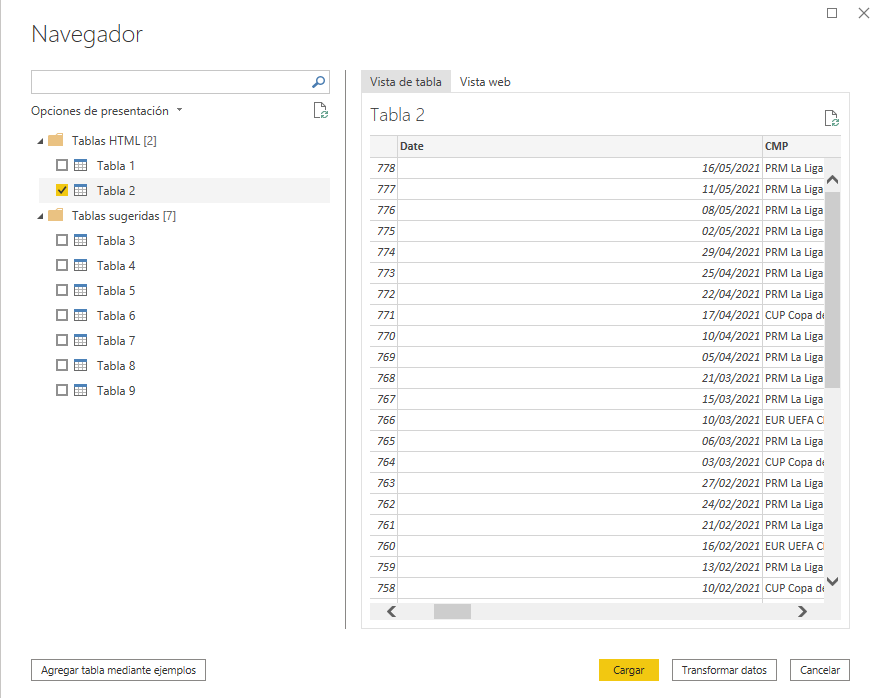Click the table icon next to Tabla 1

(81, 165)
